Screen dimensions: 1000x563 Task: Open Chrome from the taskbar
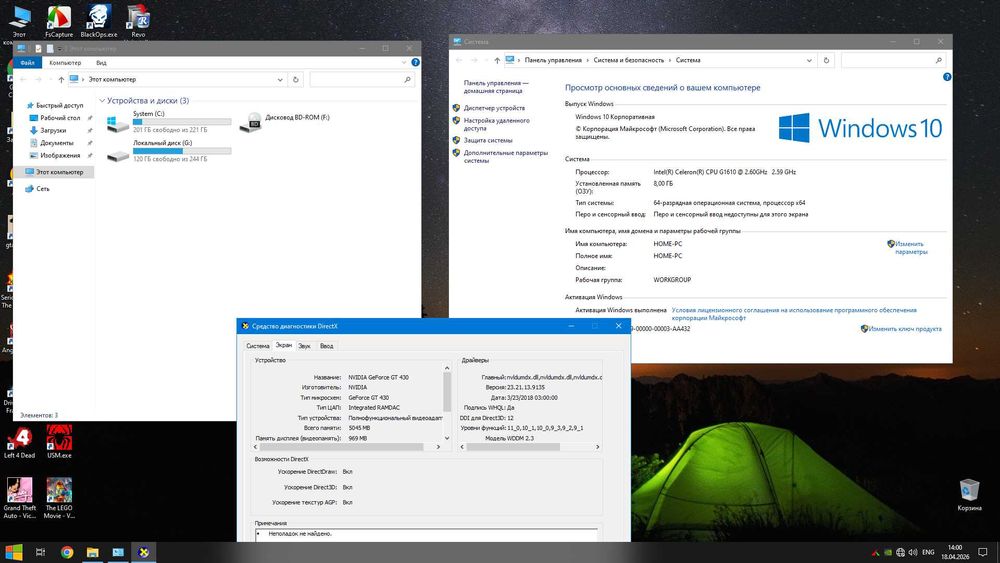pos(66,552)
